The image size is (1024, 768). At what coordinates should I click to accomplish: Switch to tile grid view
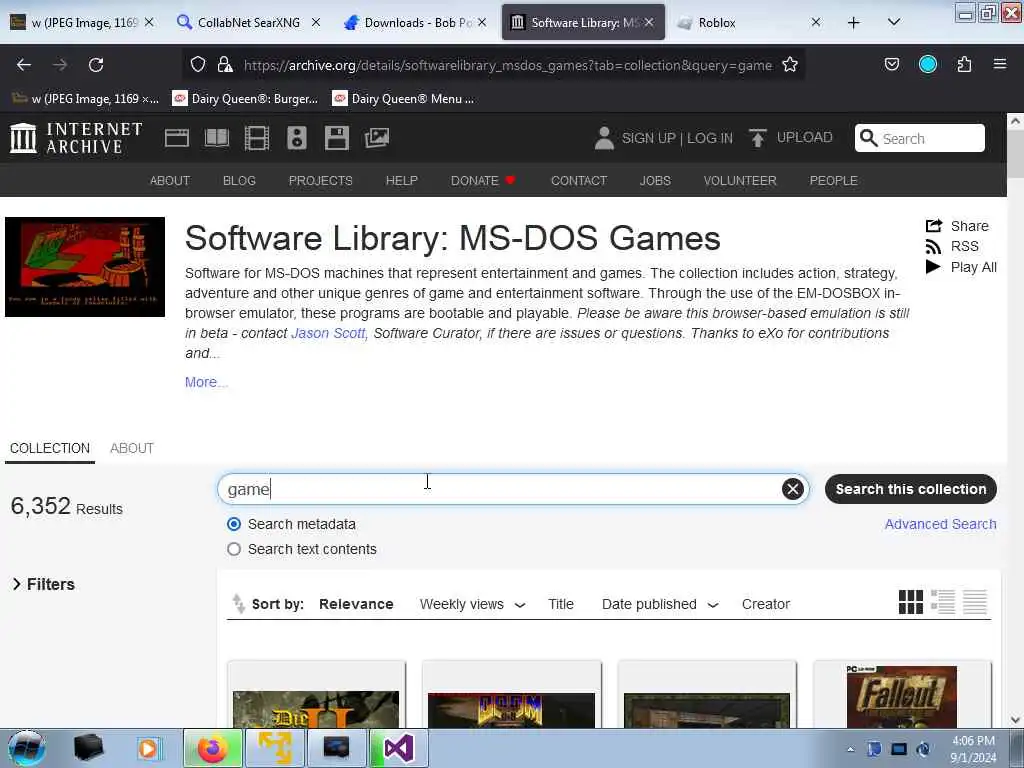[x=910, y=602]
